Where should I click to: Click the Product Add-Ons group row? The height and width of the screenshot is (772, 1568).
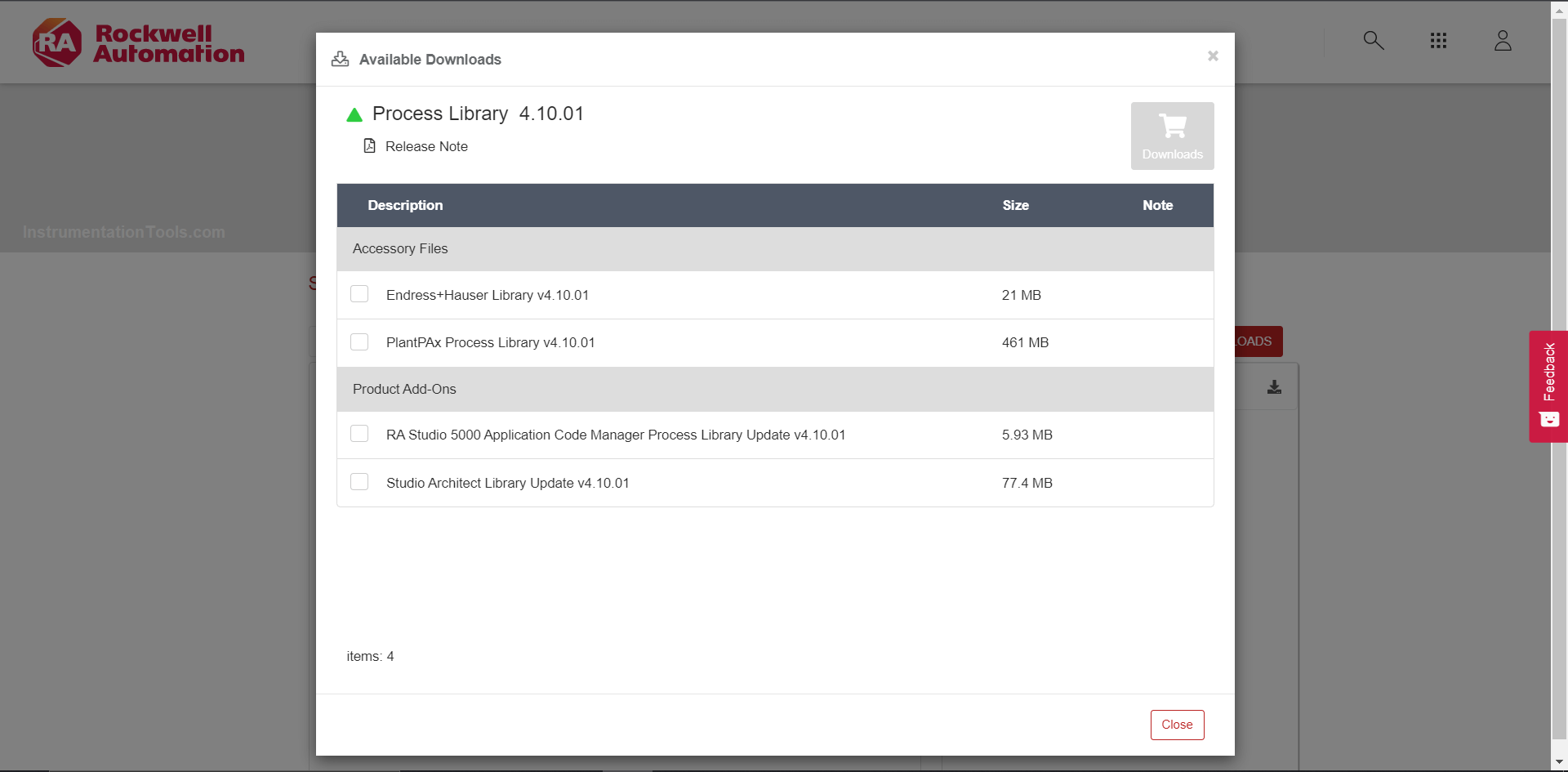(775, 389)
